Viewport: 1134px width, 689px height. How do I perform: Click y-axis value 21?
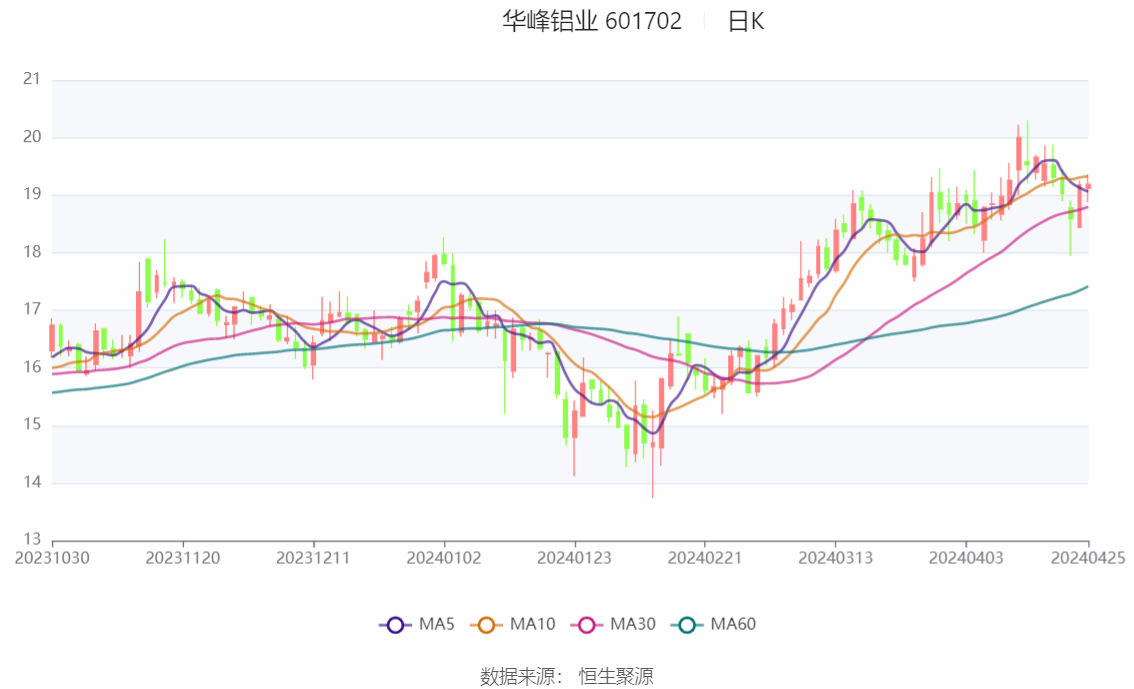[32, 79]
